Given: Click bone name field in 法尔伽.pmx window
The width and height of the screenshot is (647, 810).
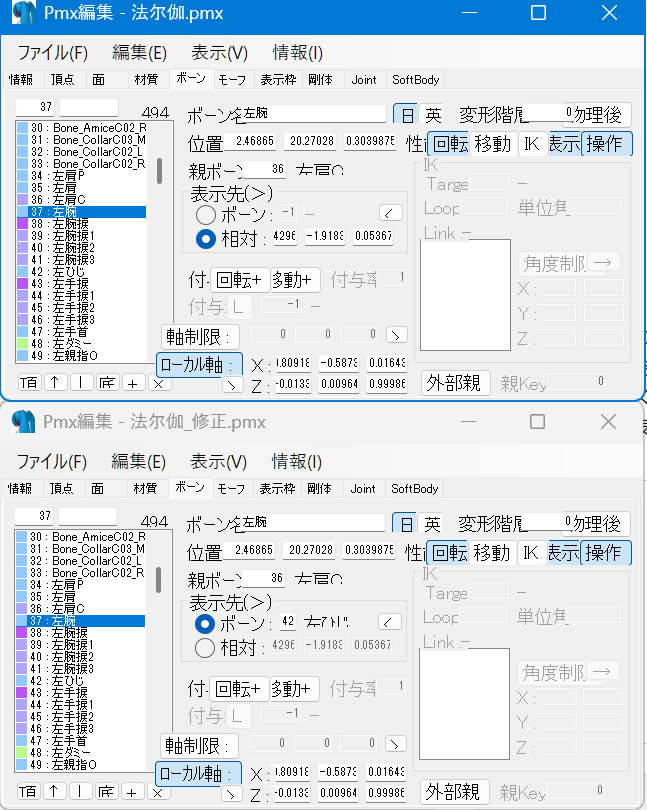Looking at the screenshot, I should coord(314,114).
